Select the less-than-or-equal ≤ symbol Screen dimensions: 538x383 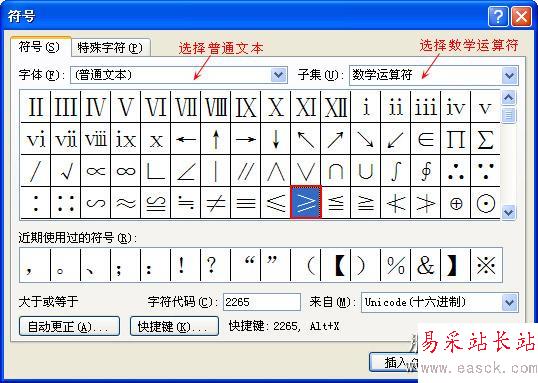point(276,202)
